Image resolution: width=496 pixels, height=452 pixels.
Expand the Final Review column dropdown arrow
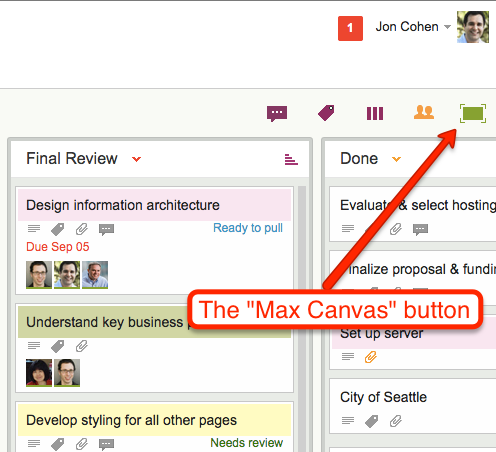point(136,159)
